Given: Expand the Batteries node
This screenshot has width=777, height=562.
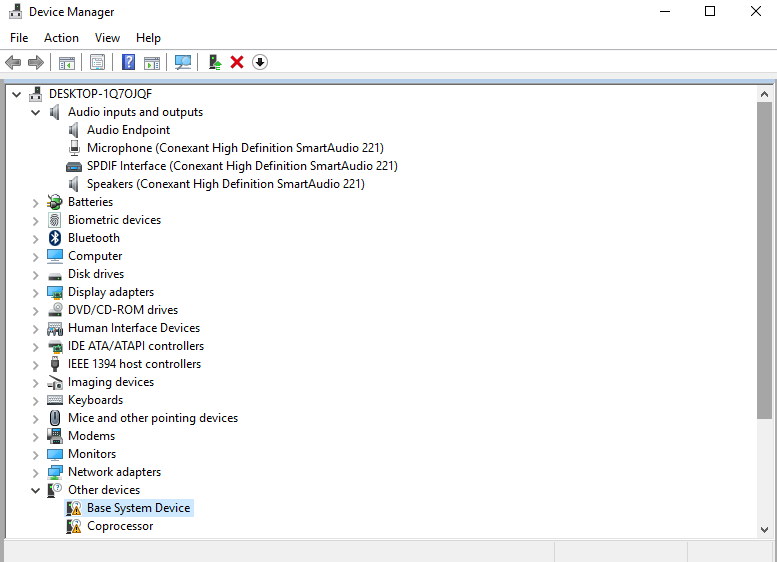Looking at the screenshot, I should point(36,203).
